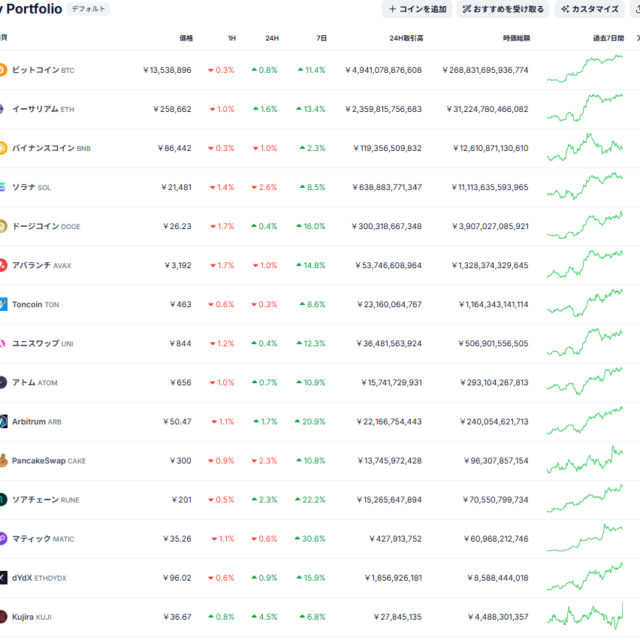The height and width of the screenshot is (640, 640).
Task: Open the PancakeSwap CAKE link
Action: coord(49,460)
